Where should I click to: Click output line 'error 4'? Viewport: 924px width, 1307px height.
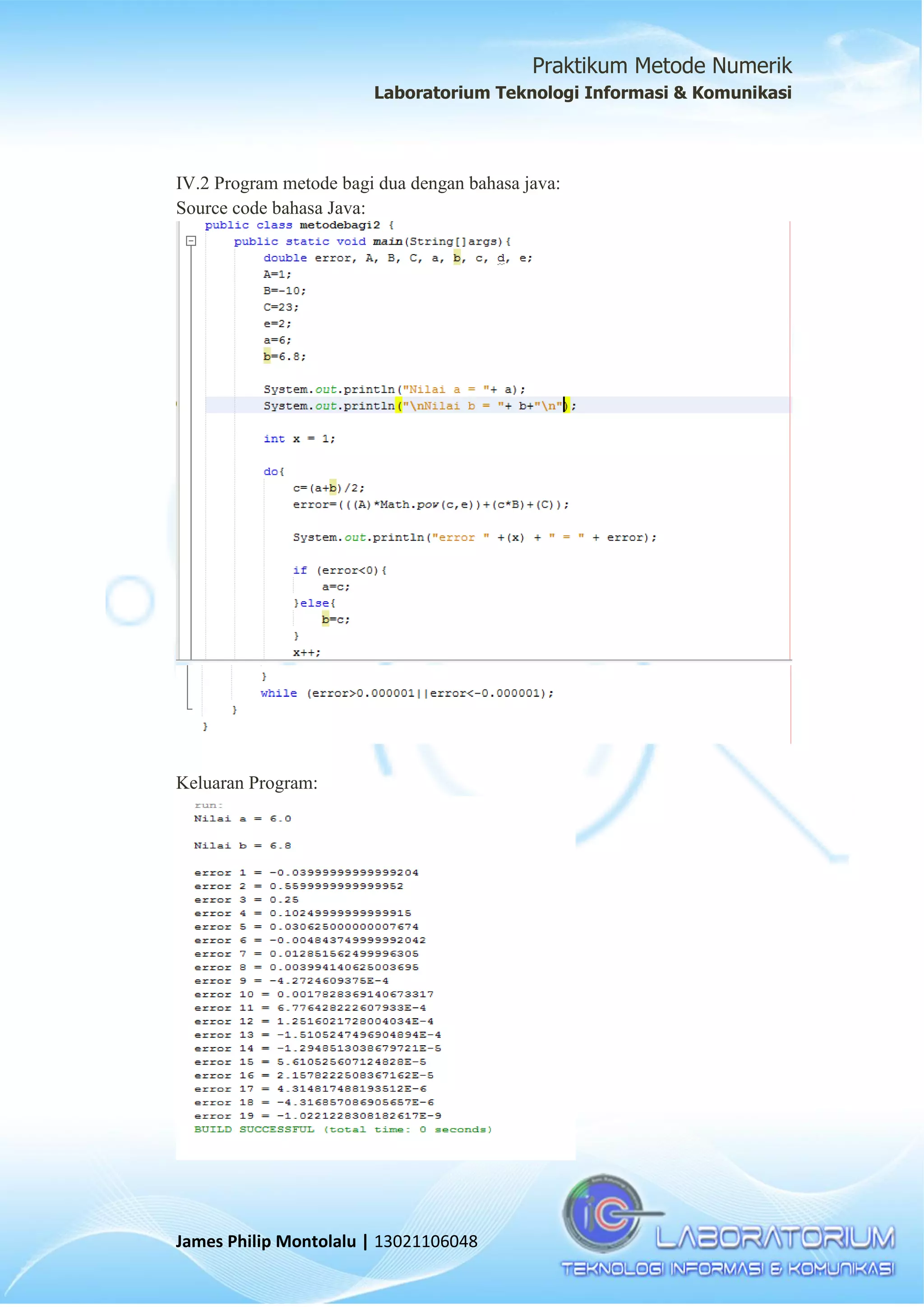303,913
